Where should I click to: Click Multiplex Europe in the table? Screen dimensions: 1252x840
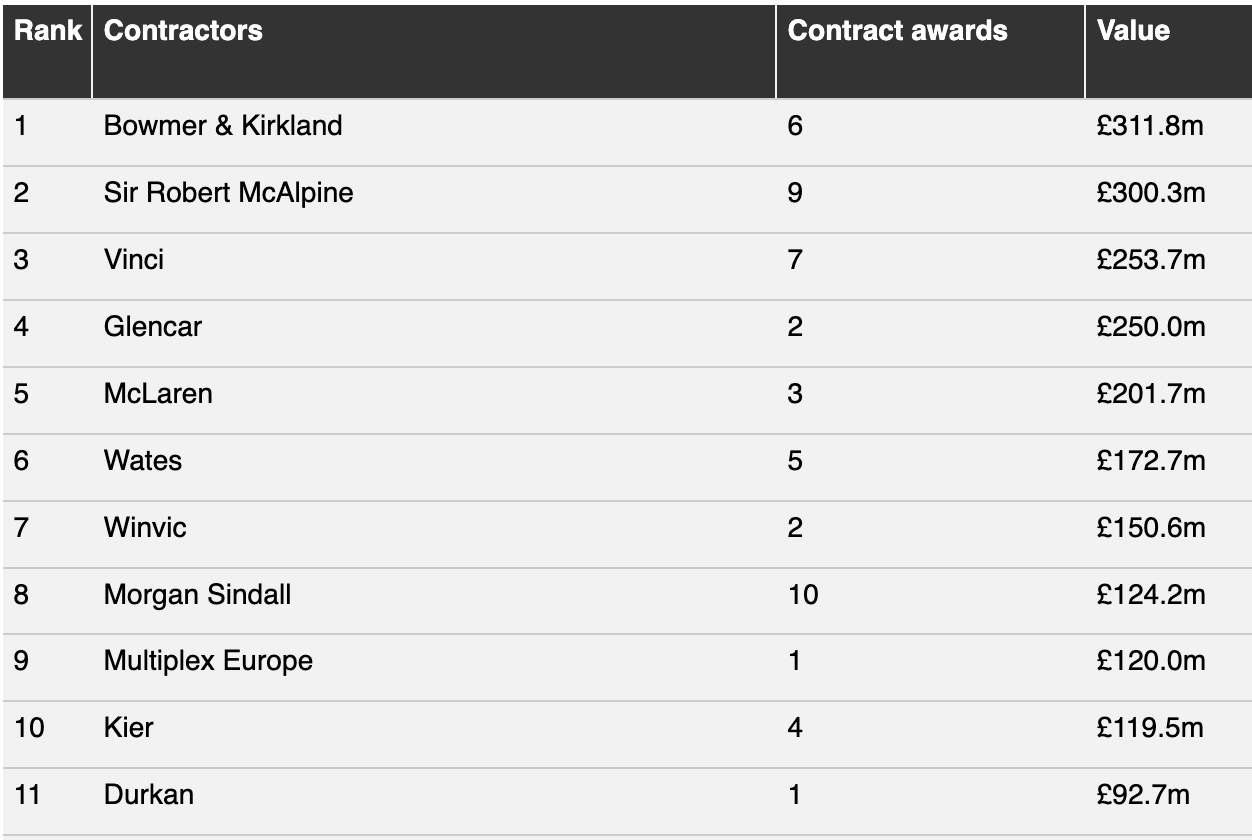[208, 662]
